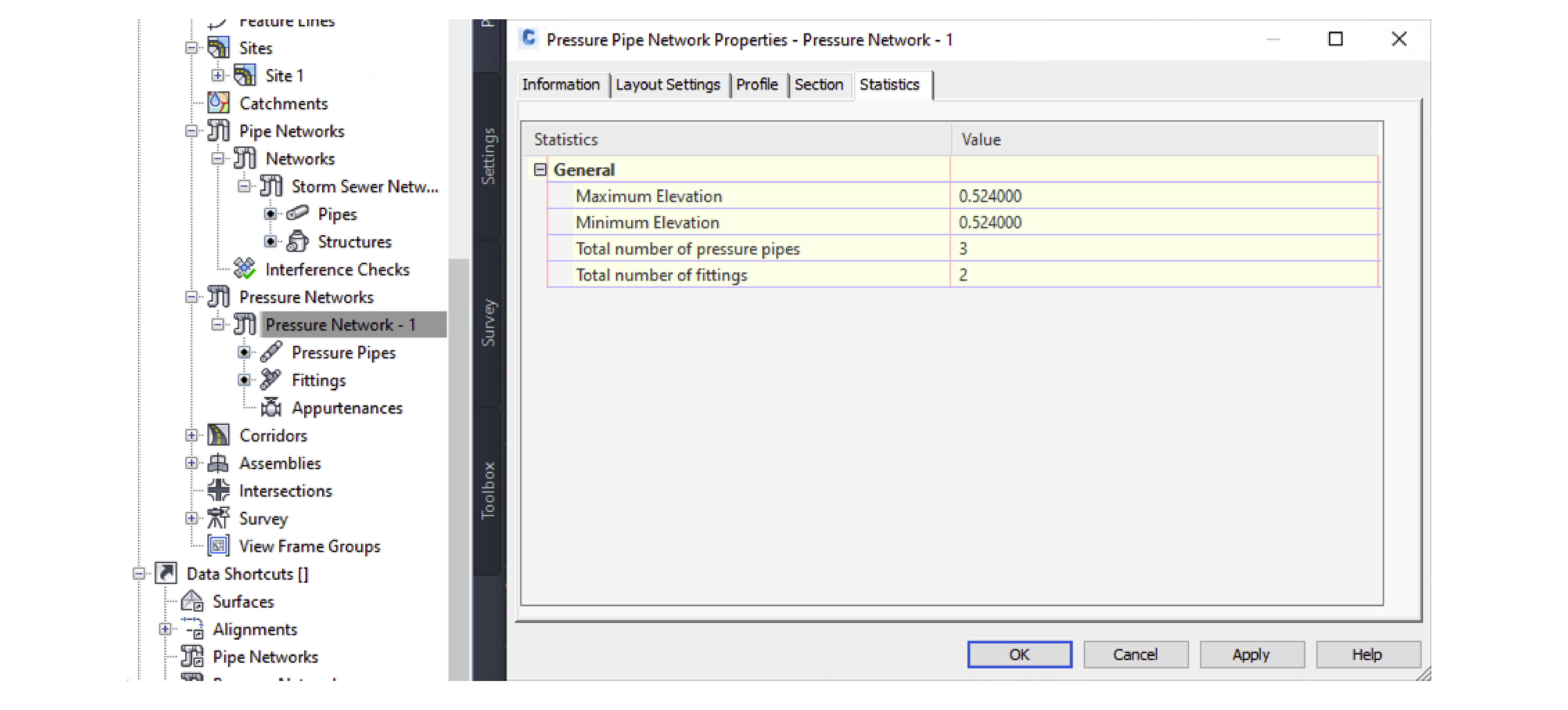The height and width of the screenshot is (710, 1568).
Task: Expand the Site 1 node
Action: [217, 75]
